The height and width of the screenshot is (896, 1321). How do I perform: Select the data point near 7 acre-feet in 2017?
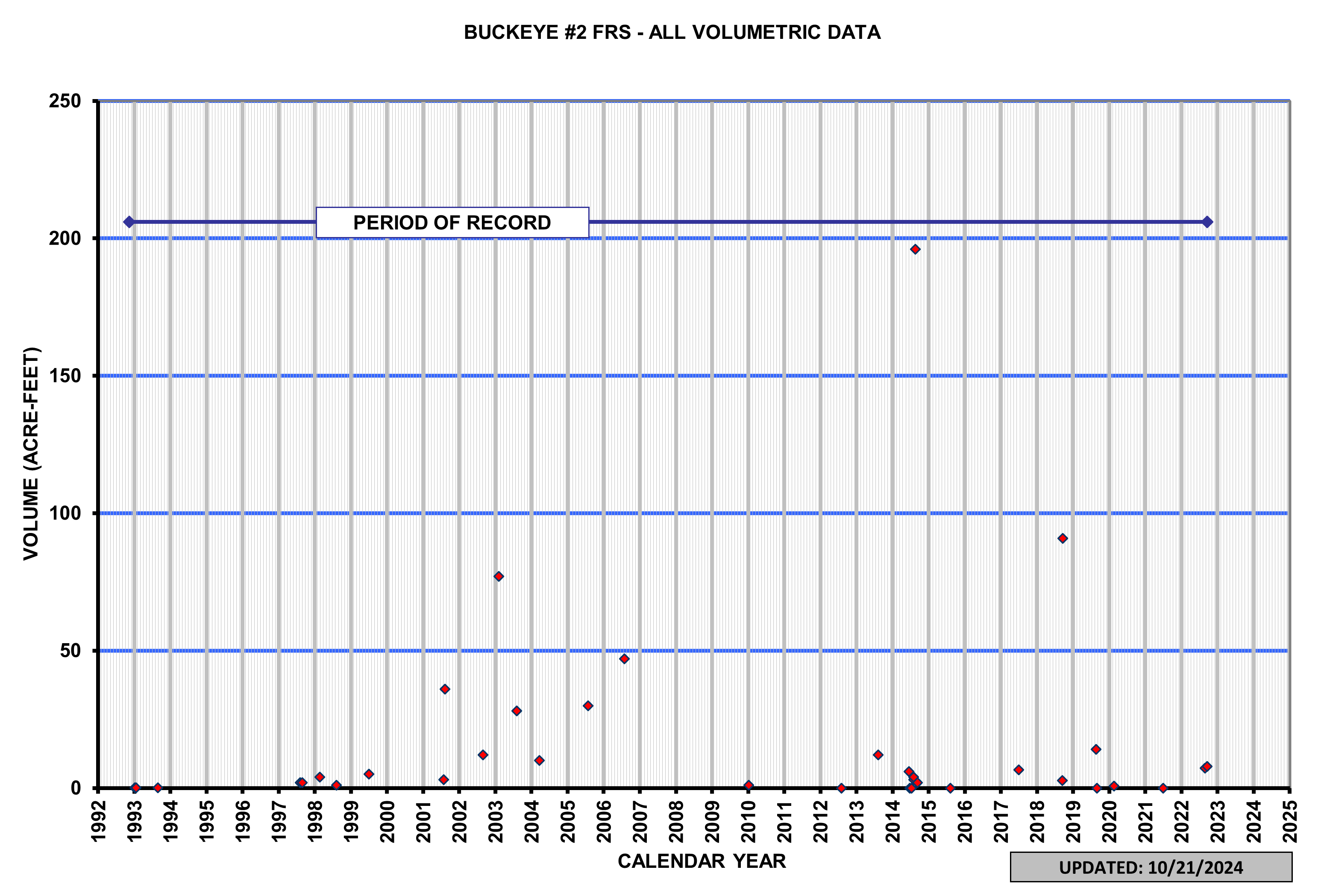tap(1019, 770)
